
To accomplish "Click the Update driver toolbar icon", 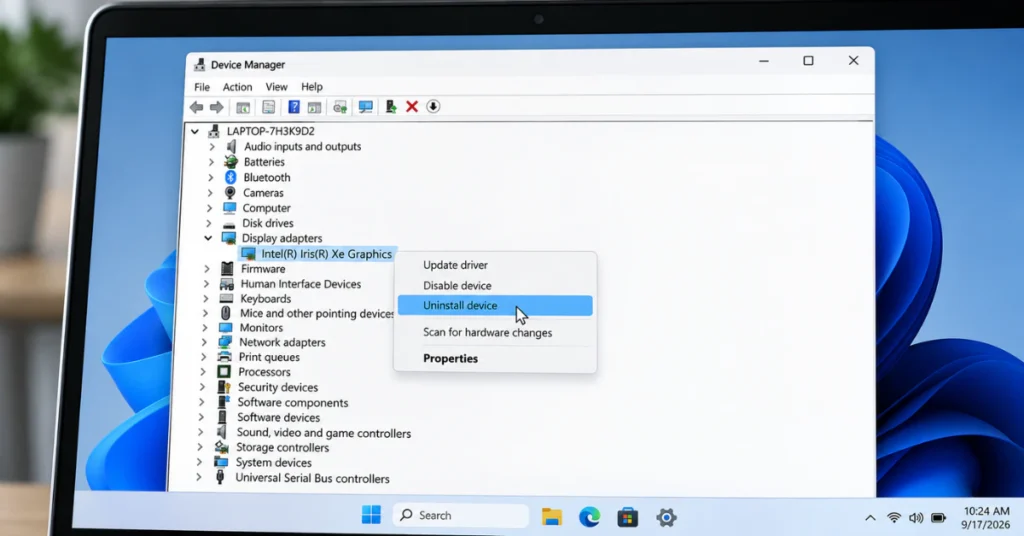I will (x=391, y=106).
